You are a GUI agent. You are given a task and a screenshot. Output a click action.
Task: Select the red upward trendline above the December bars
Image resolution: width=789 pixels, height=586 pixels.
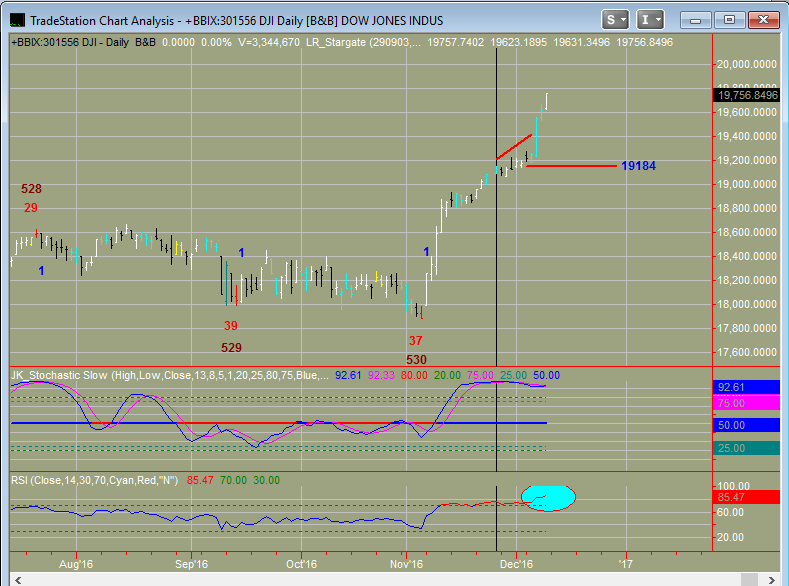pyautogui.click(x=514, y=147)
